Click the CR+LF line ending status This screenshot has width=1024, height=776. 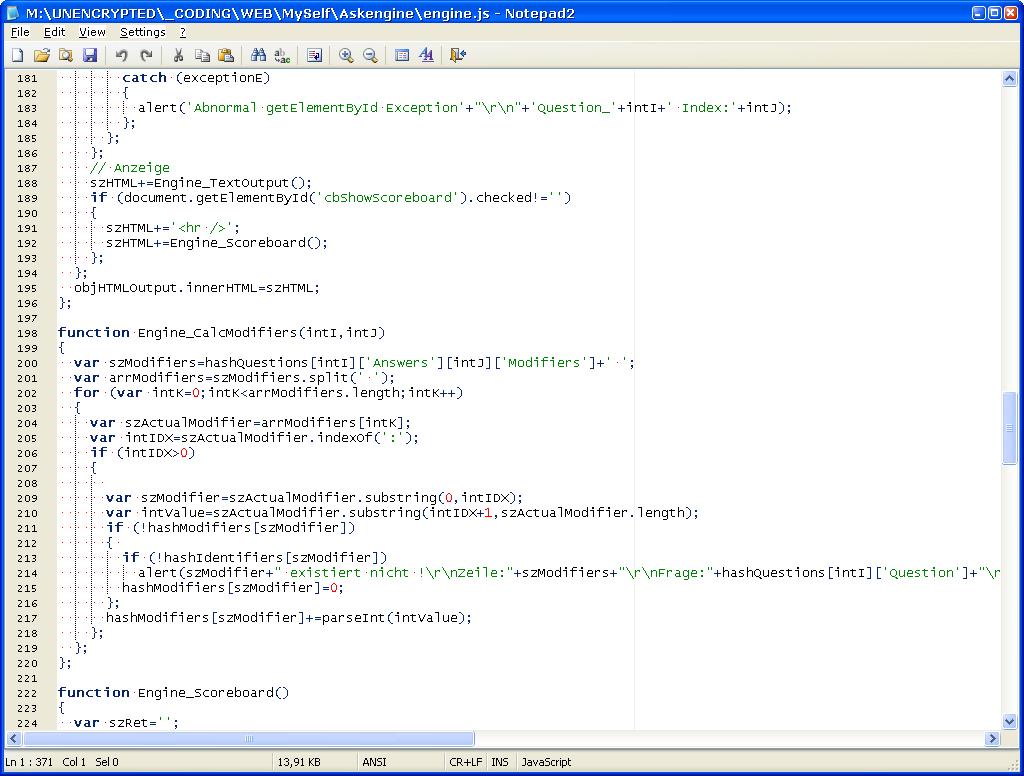pos(466,762)
